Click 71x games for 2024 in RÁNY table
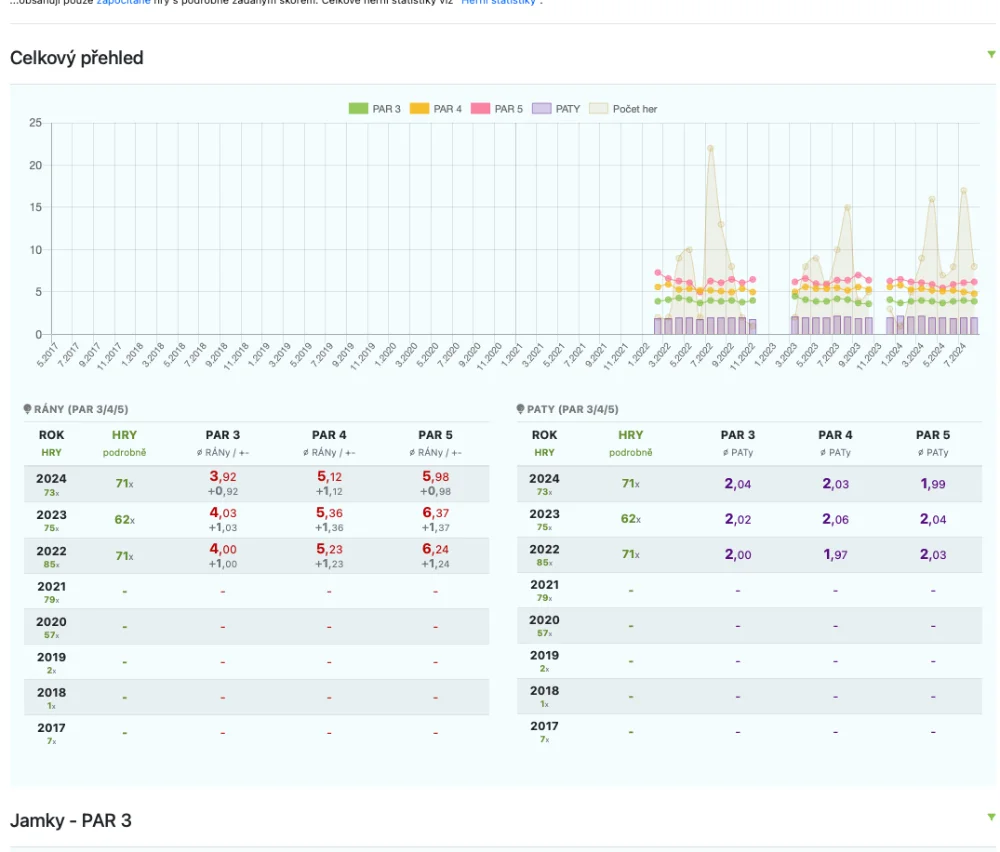This screenshot has width=1000, height=852. pyautogui.click(x=124, y=483)
